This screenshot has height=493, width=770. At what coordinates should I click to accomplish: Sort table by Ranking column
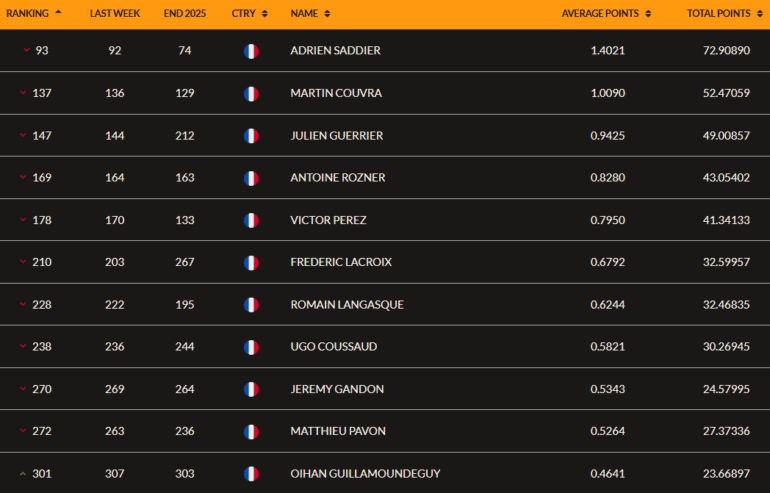(34, 14)
